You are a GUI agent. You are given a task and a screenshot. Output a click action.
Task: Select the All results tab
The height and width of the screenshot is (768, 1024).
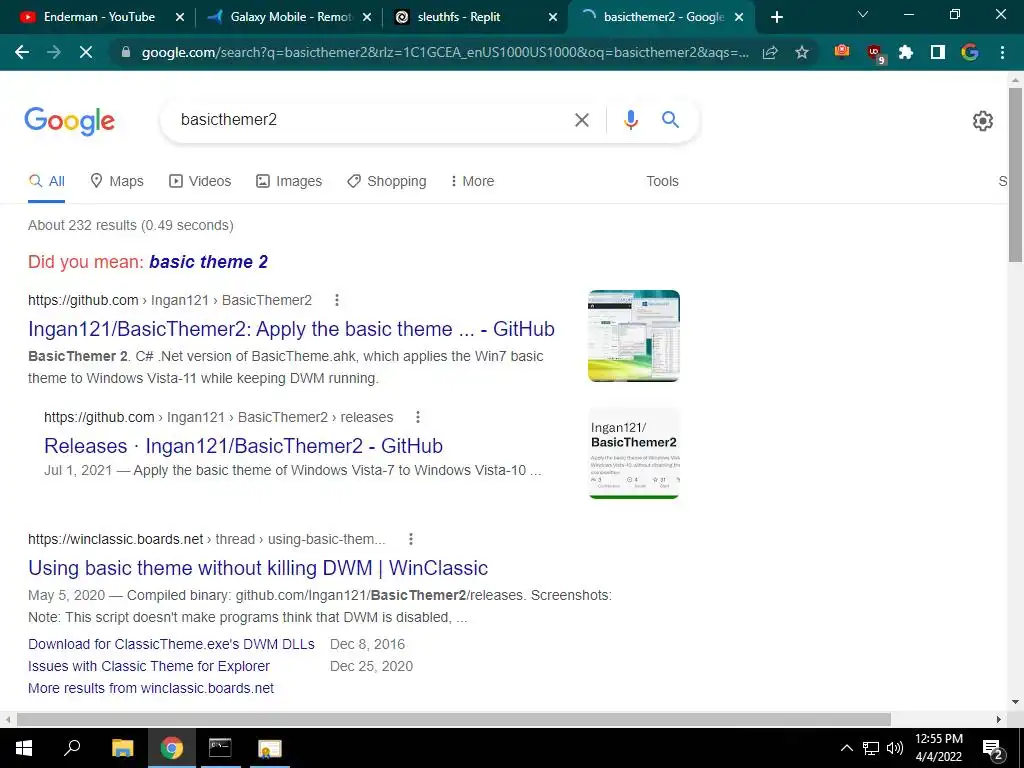46,182
